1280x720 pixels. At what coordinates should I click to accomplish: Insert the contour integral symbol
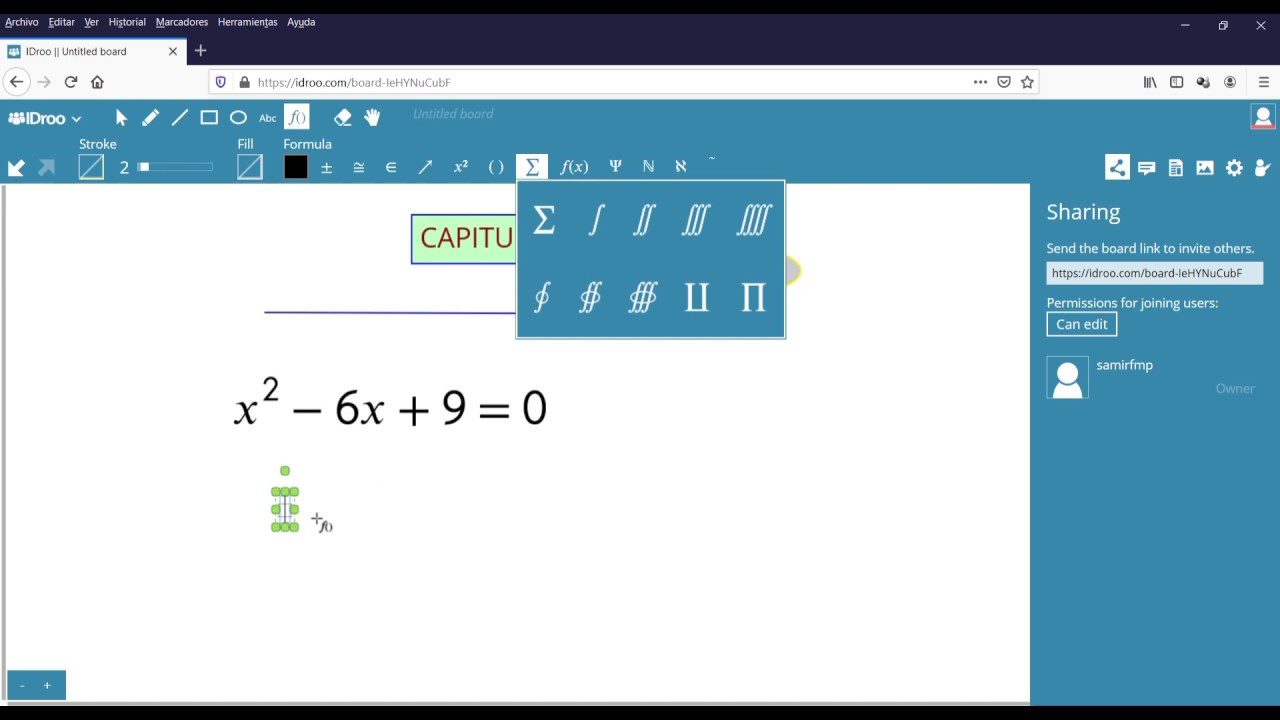pos(542,297)
